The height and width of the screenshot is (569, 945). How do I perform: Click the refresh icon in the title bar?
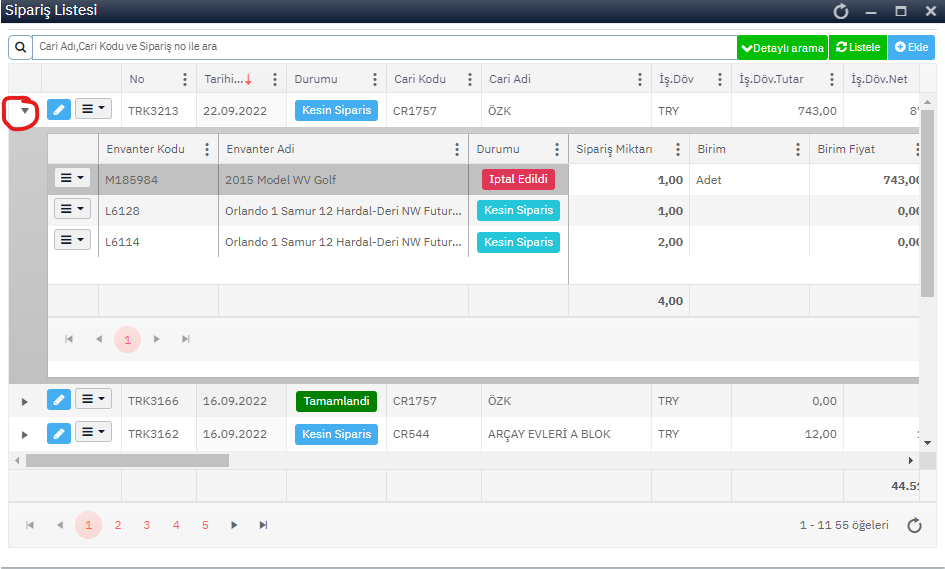point(841,12)
